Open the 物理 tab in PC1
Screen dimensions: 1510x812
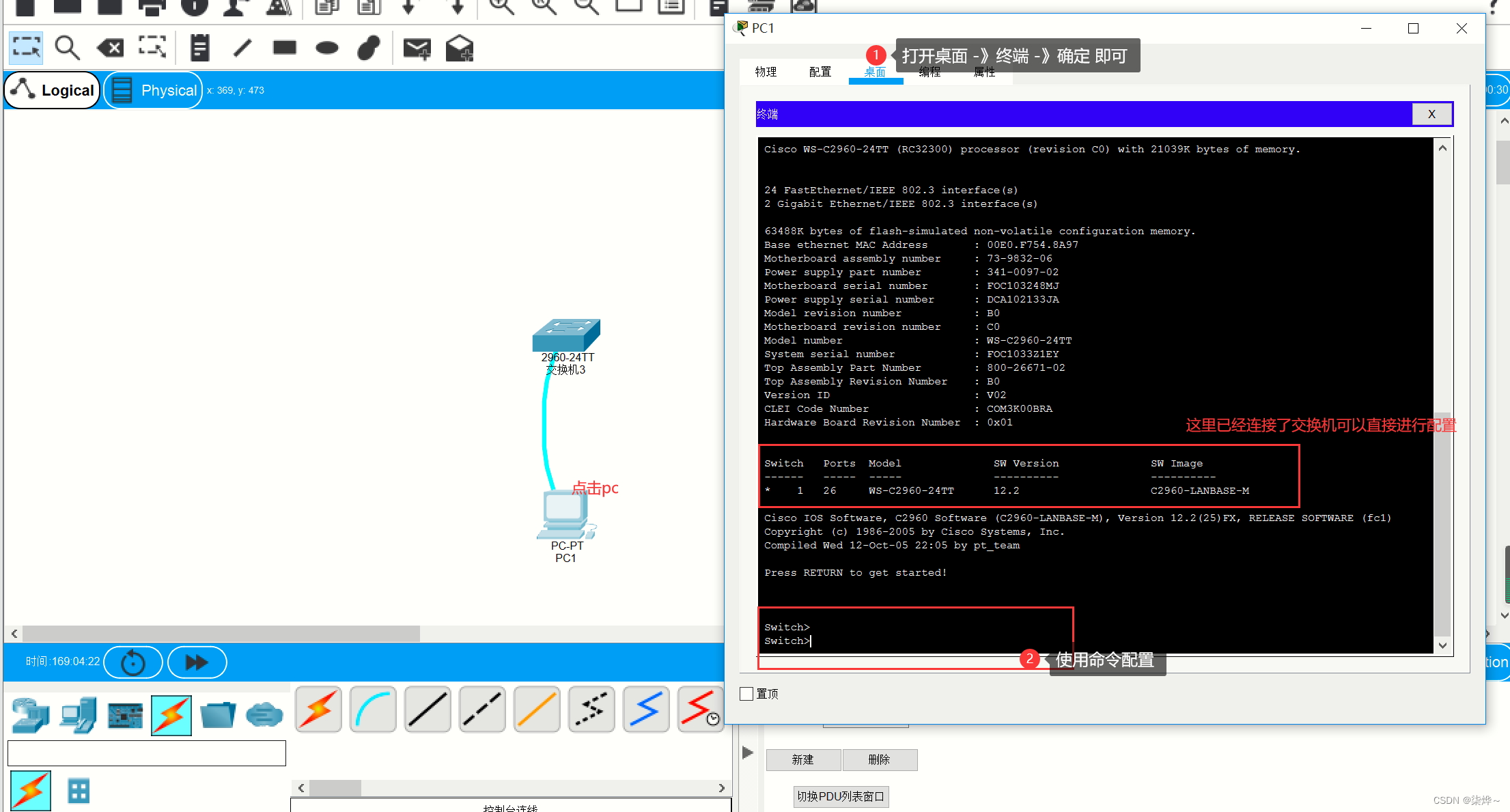tap(766, 72)
